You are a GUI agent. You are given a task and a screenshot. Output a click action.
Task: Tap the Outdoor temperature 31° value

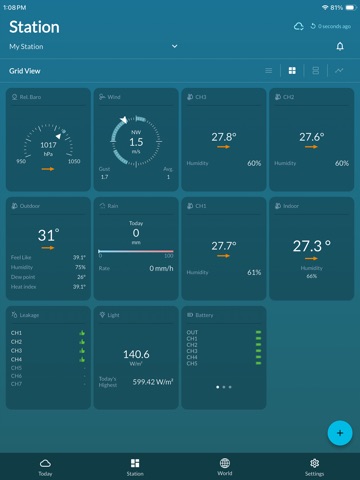click(x=48, y=235)
